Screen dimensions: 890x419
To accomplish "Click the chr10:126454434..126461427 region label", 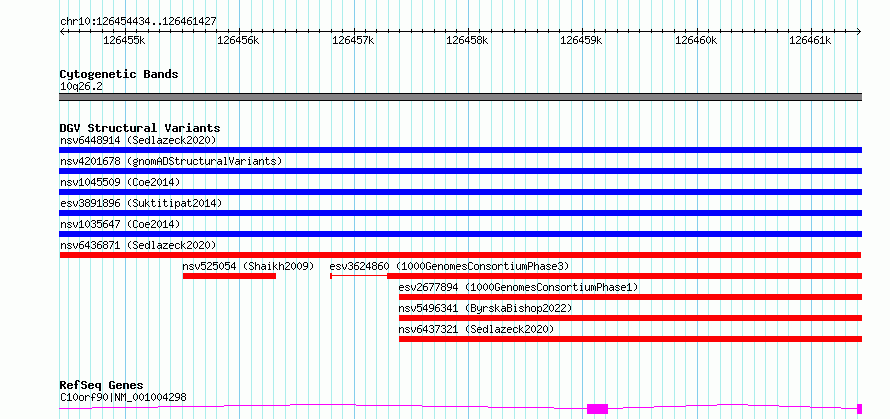I will (x=138, y=22).
